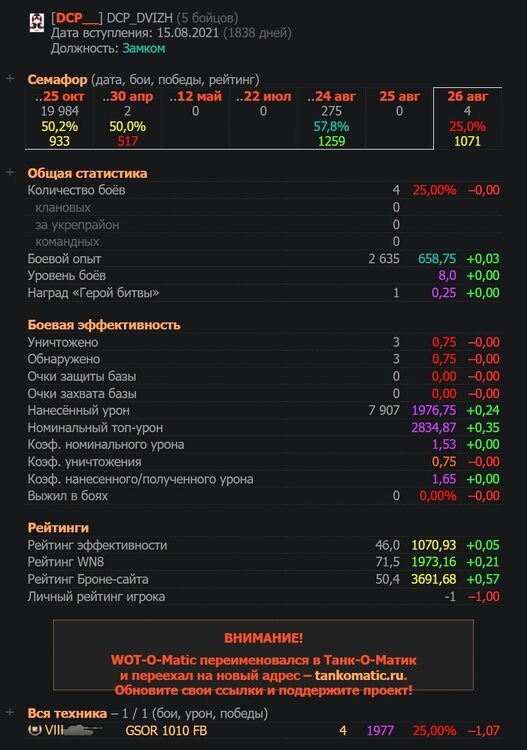Click the Рейтинги section header
Viewport: 527px width, 750px height.
(x=58, y=528)
